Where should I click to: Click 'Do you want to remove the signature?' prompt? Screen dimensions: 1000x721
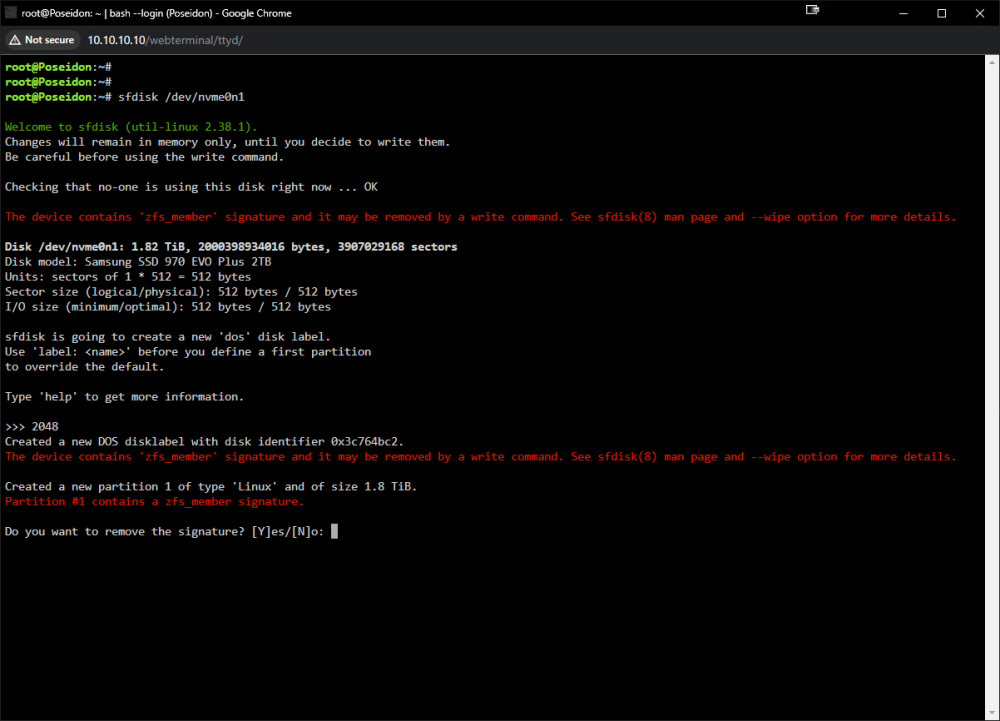164,532
